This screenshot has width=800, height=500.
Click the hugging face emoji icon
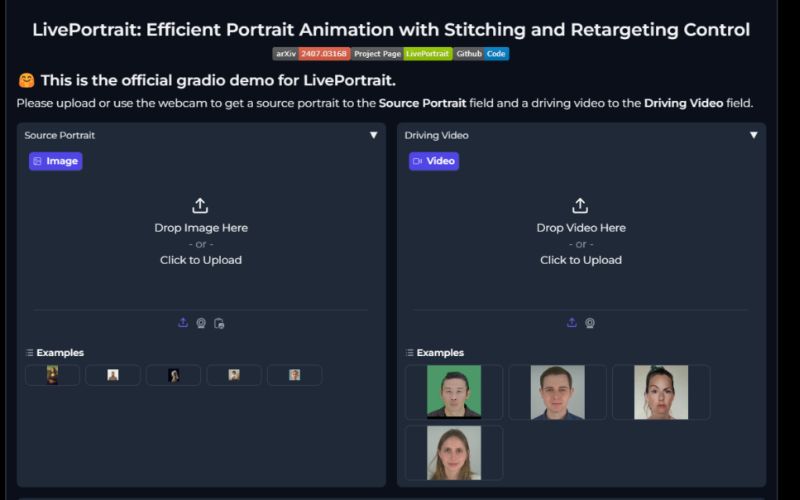(27, 80)
